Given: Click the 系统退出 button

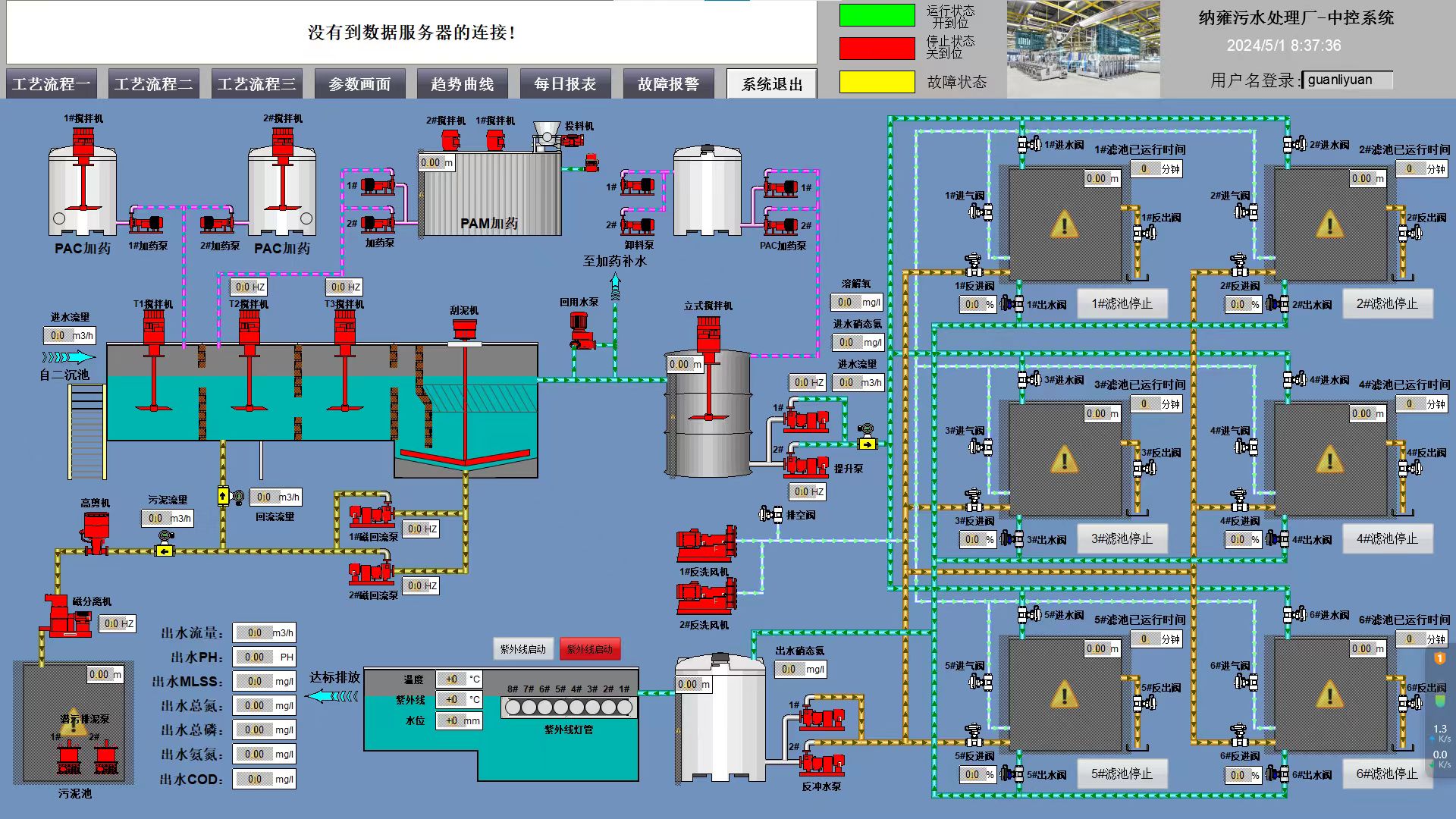Looking at the screenshot, I should click(771, 83).
